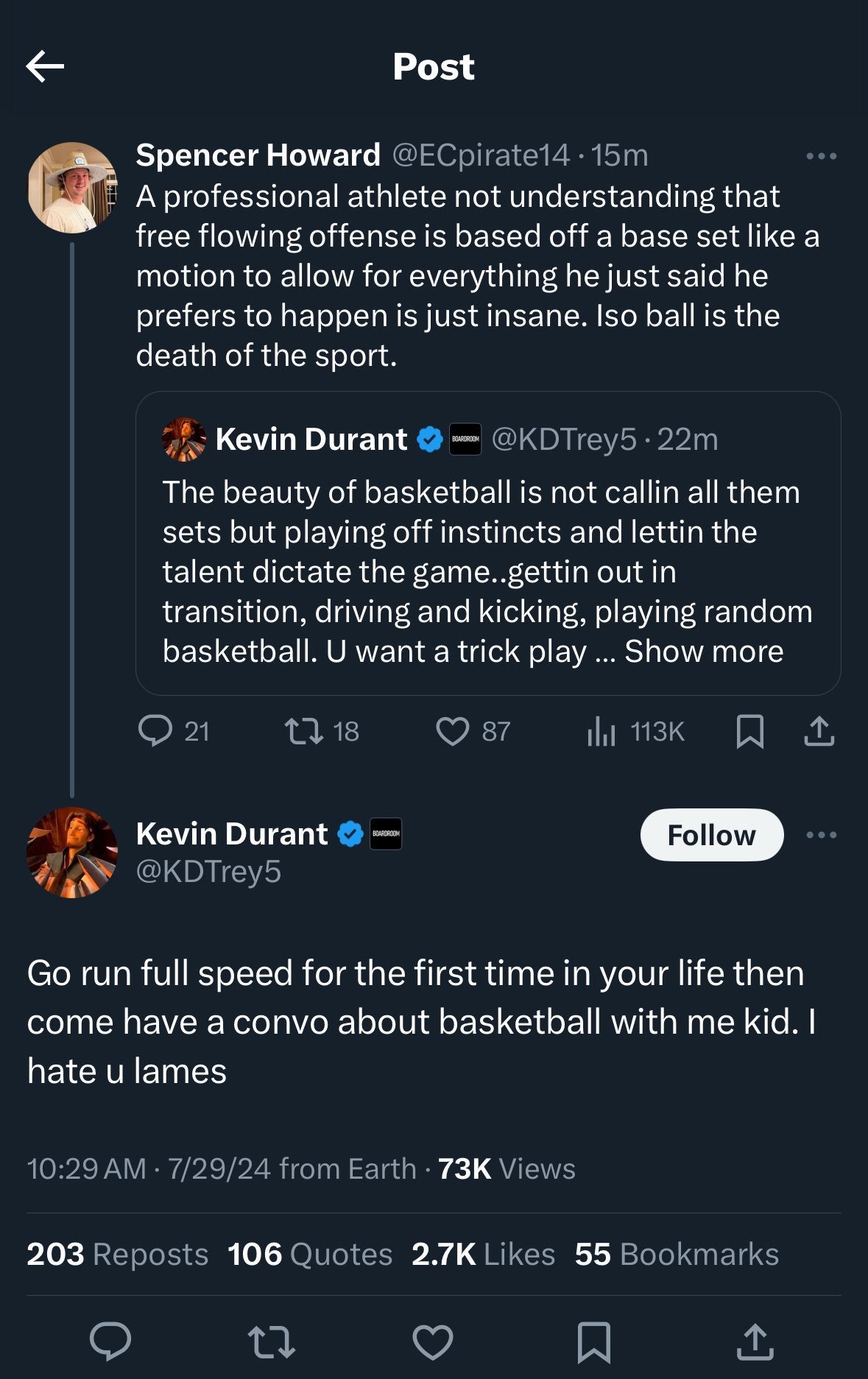Open the 106 Quotes list
The image size is (868, 1379).
click(310, 1254)
